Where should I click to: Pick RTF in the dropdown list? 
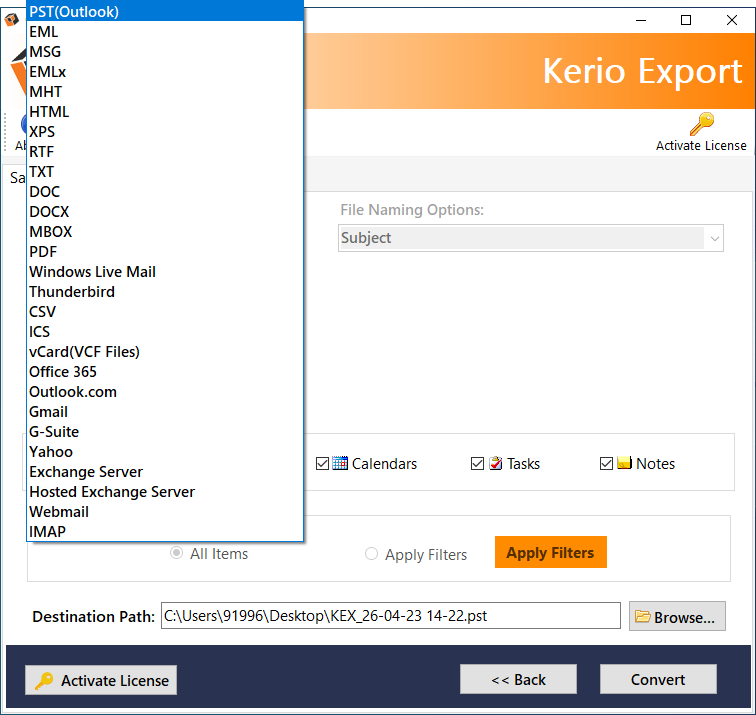[165, 152]
